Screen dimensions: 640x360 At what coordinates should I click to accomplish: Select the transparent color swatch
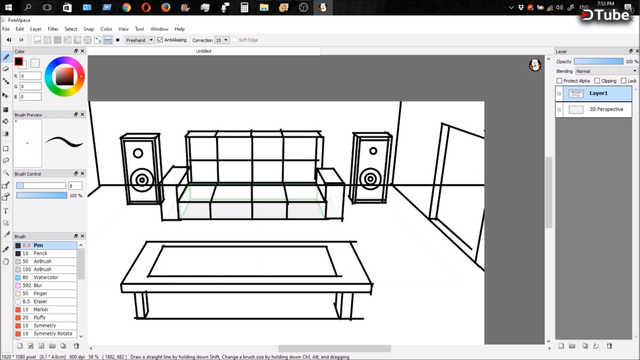click(x=35, y=63)
